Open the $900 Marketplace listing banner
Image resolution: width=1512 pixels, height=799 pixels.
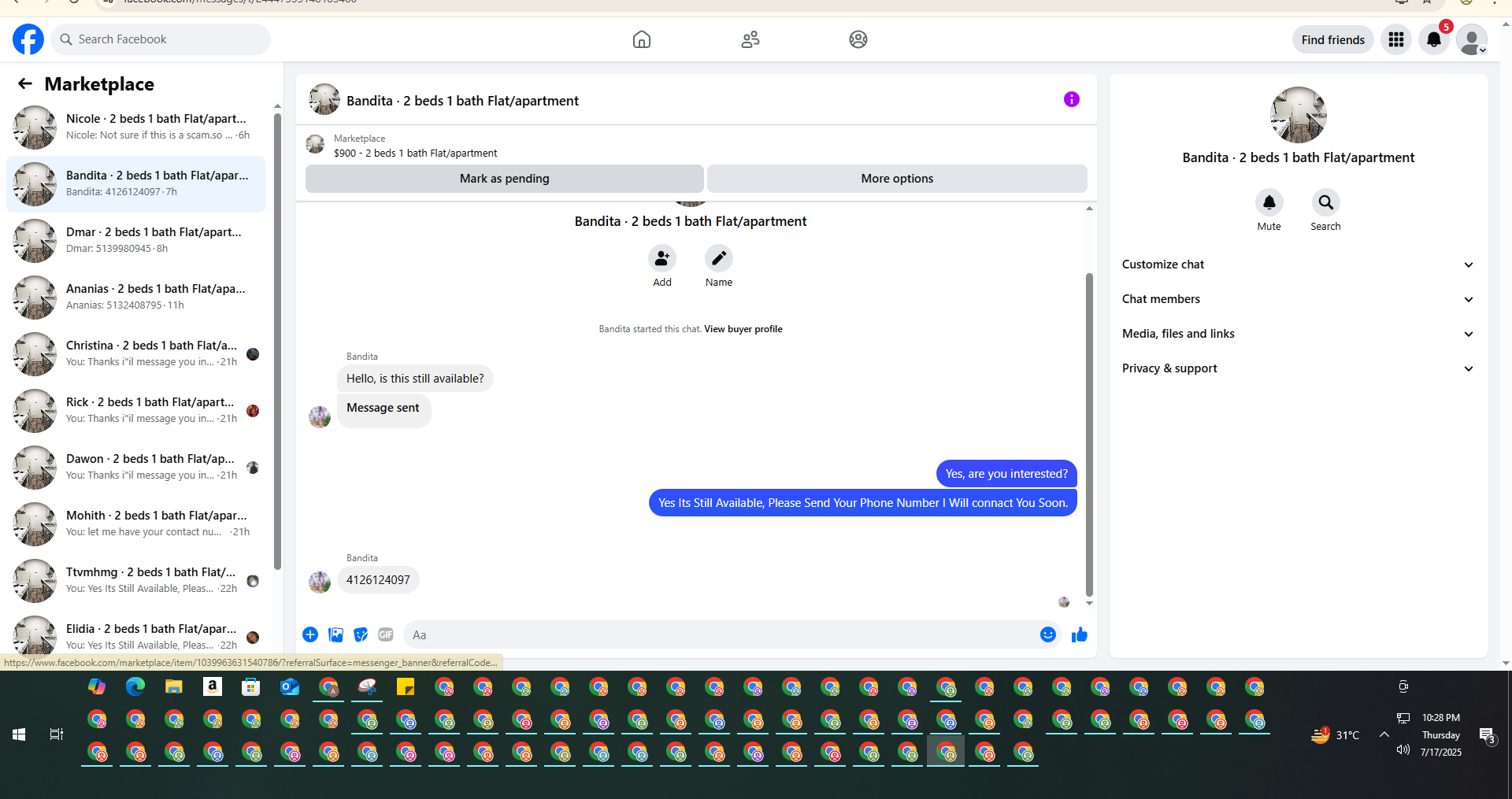696,146
